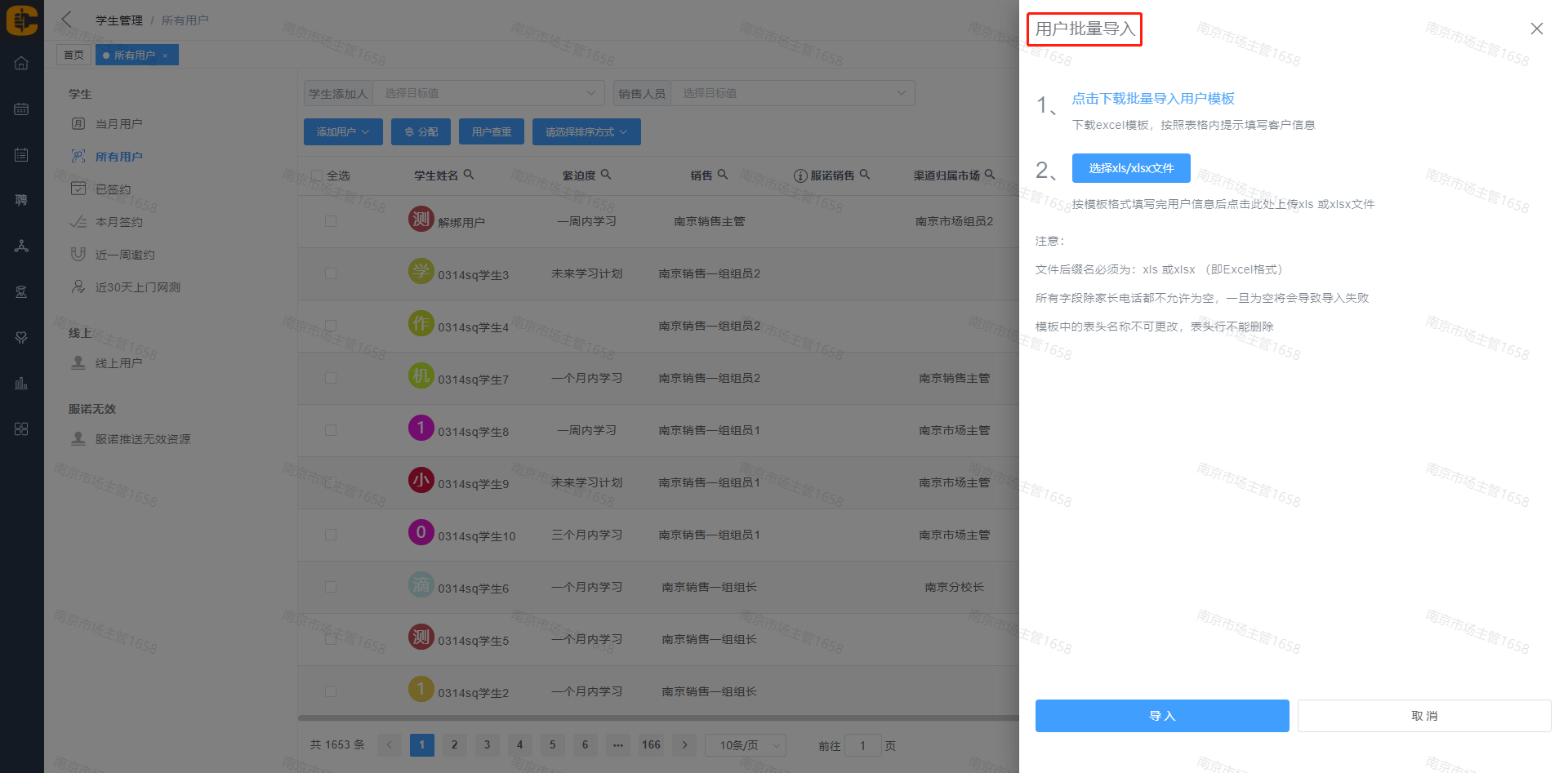Open 已签约 in the student menu
1568x773 pixels.
[x=113, y=189]
